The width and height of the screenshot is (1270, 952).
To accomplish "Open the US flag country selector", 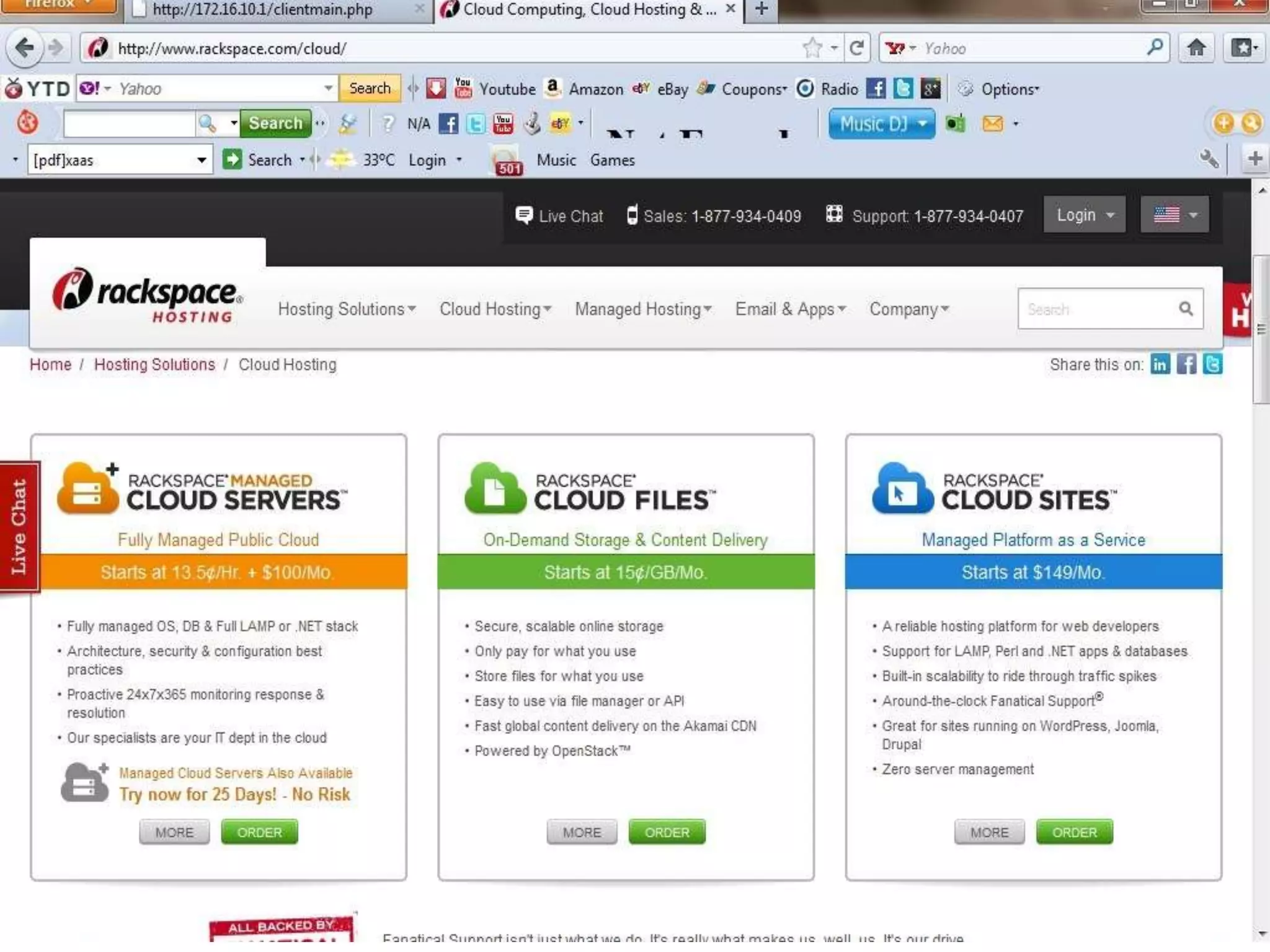I will [x=1174, y=215].
